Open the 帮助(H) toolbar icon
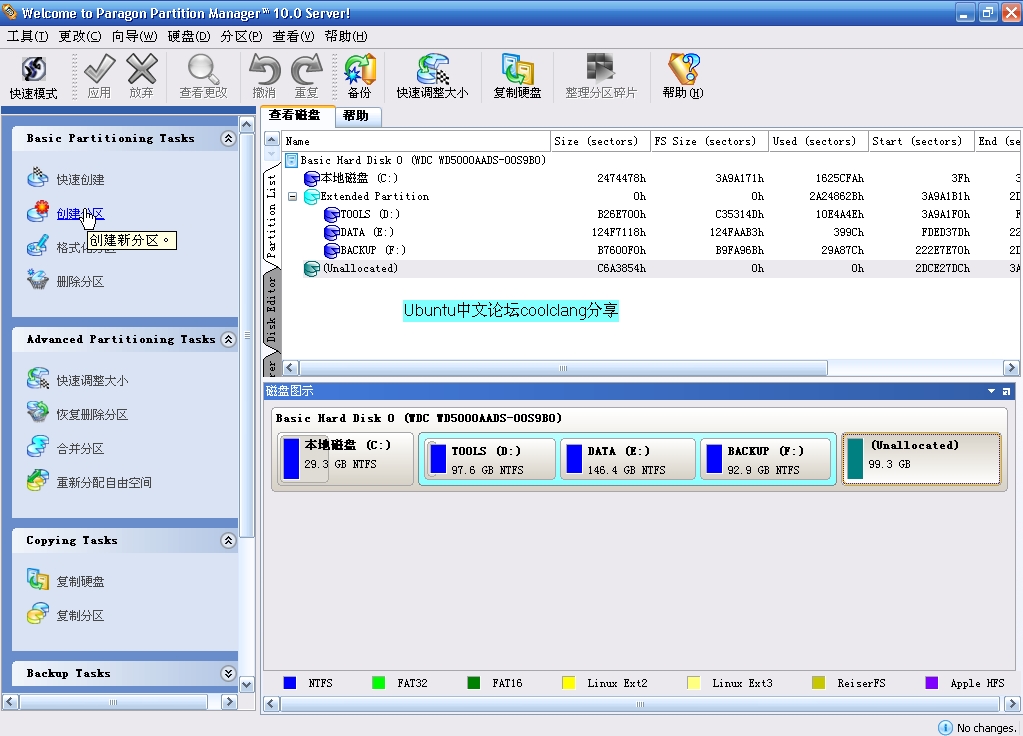Screen dimensions: 1023x736 (683, 69)
